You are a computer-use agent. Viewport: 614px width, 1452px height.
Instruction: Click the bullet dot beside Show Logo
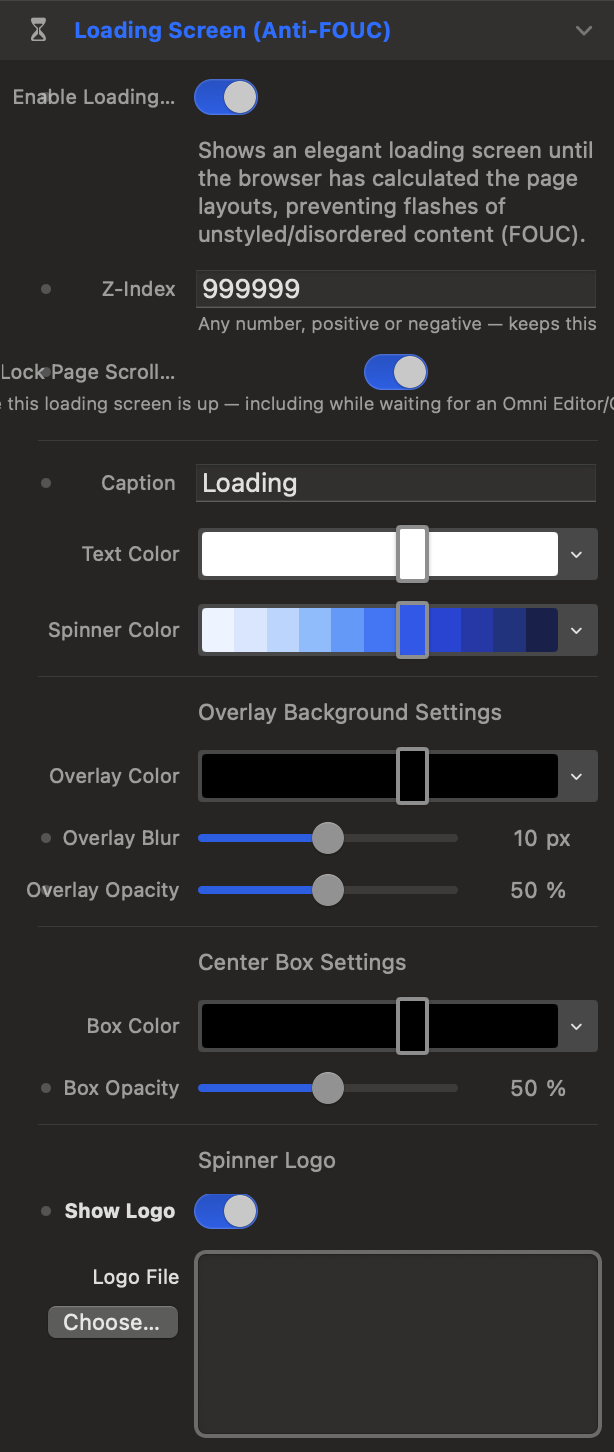46,1211
